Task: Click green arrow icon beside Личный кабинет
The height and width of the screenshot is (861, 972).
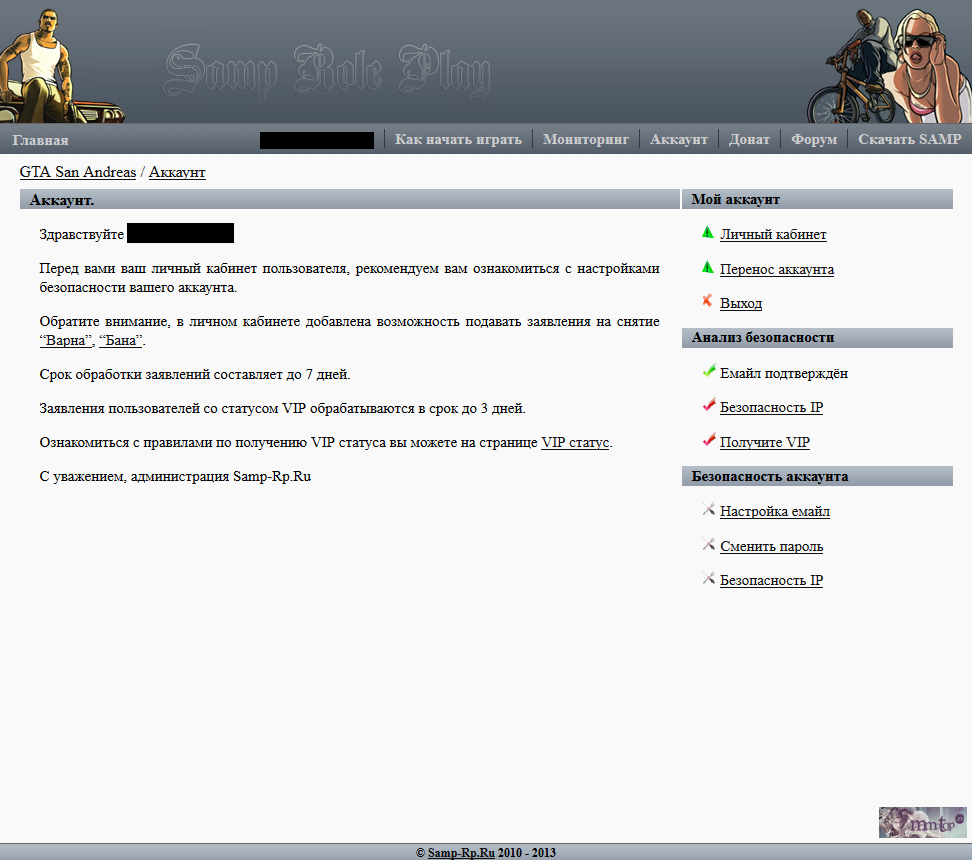Action: click(x=708, y=233)
